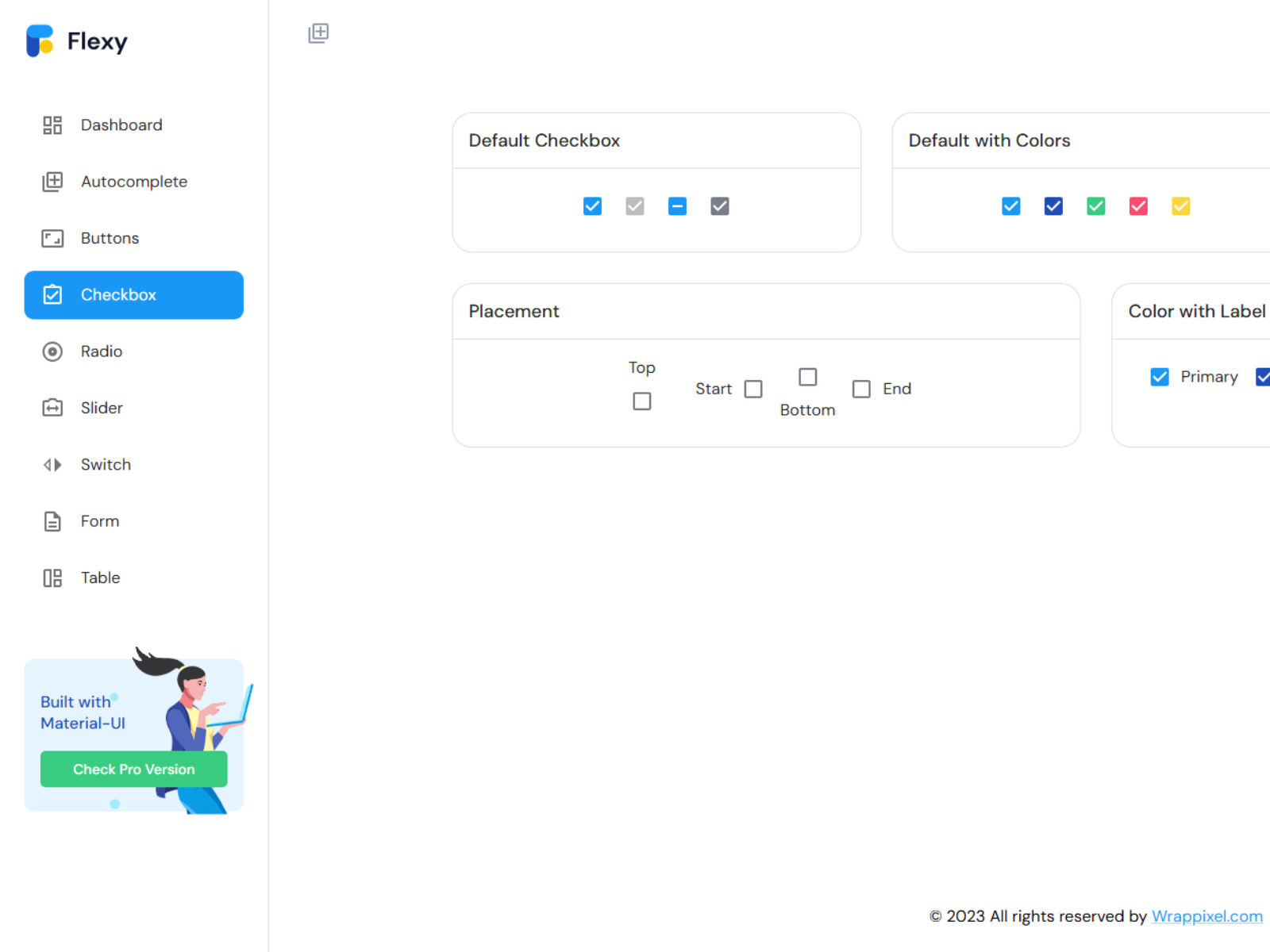Click the Check Pro Version button
Image resolution: width=1270 pixels, height=952 pixels.
point(134,770)
